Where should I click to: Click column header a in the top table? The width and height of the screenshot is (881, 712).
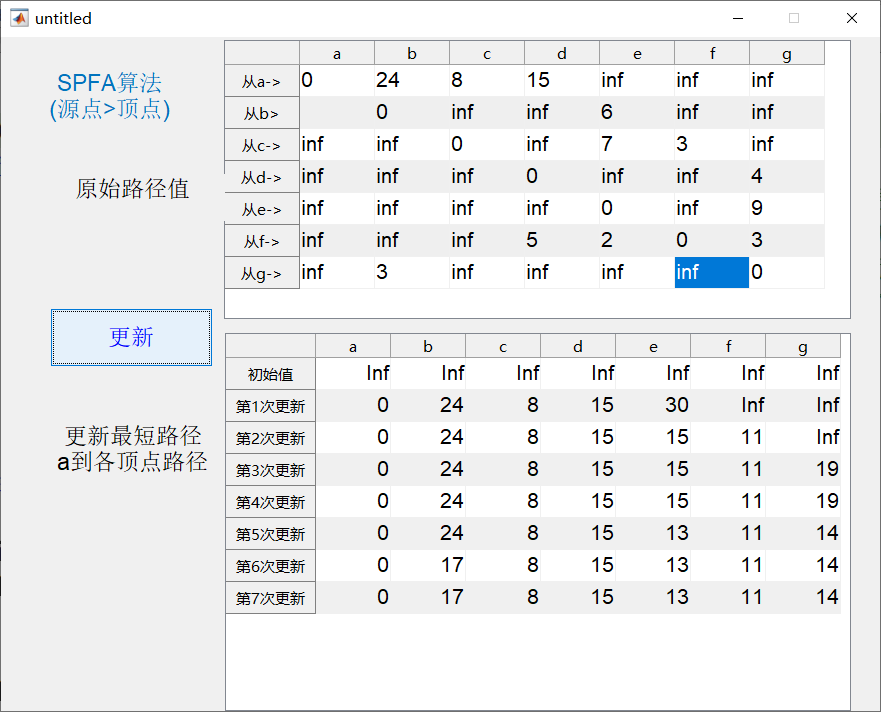pos(336,52)
